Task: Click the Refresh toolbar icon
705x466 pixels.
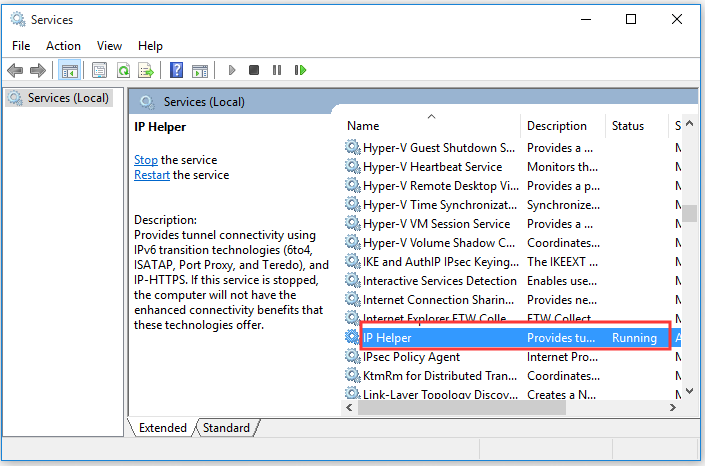Action: click(123, 70)
